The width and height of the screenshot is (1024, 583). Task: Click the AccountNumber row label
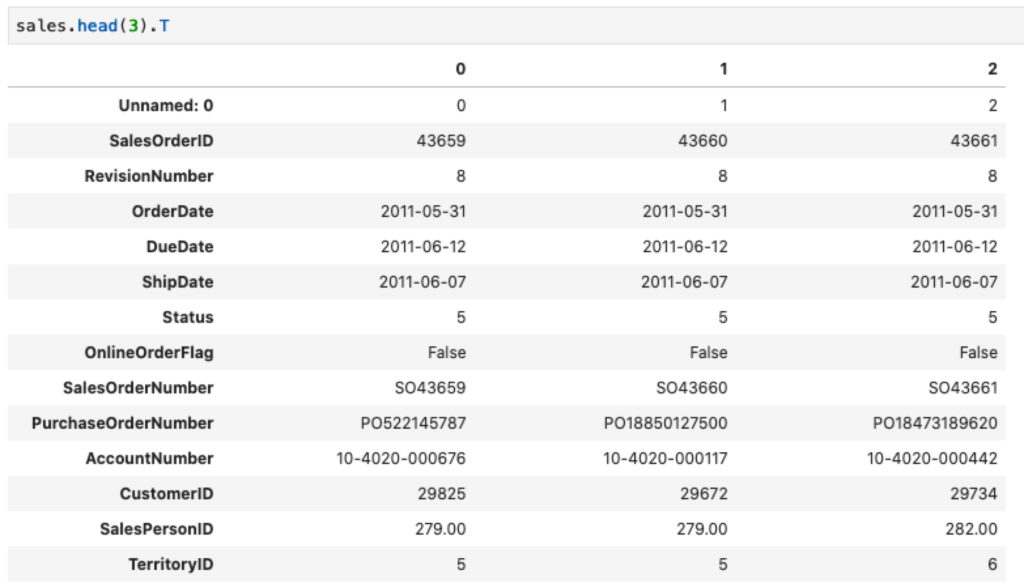150,458
